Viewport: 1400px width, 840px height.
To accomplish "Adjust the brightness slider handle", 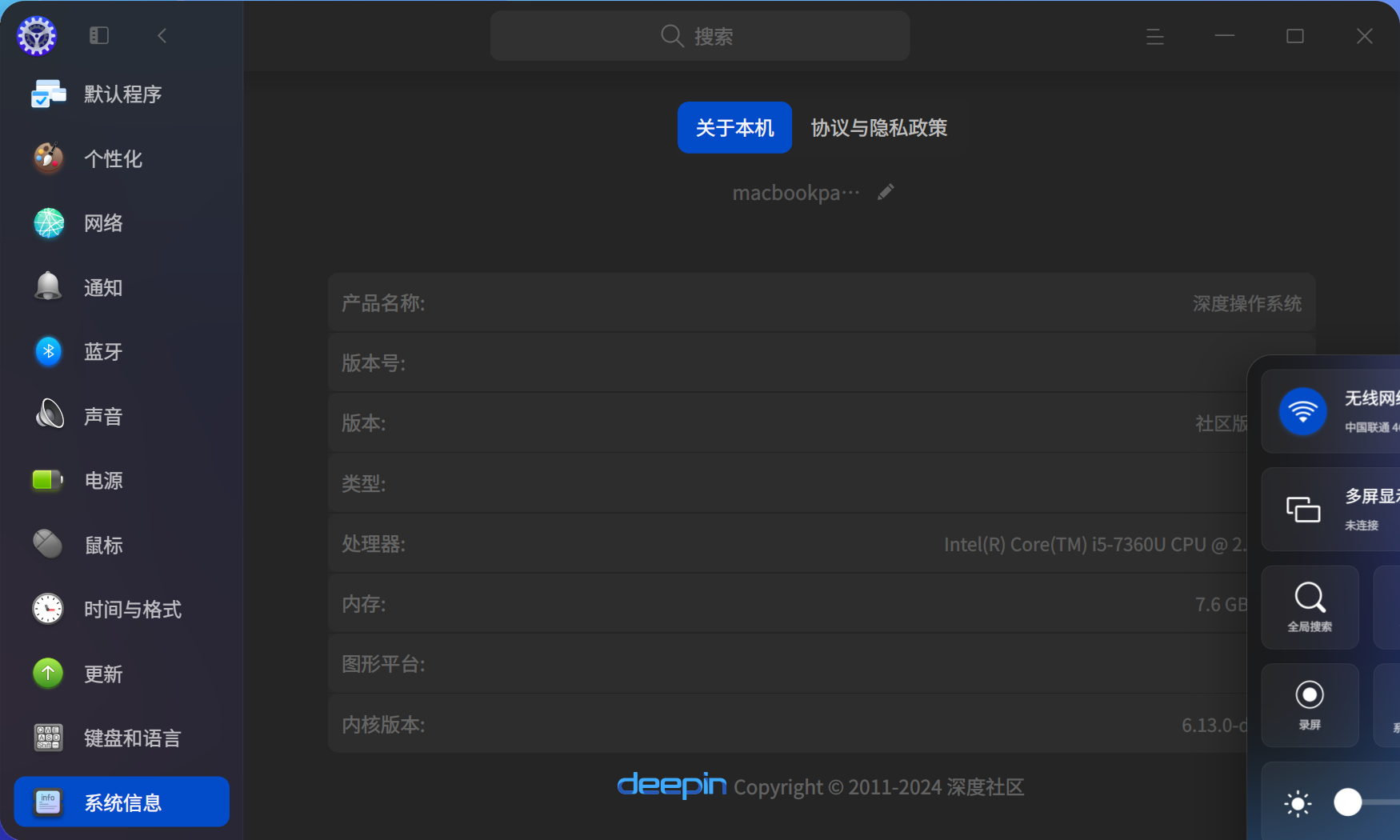I will (x=1348, y=802).
